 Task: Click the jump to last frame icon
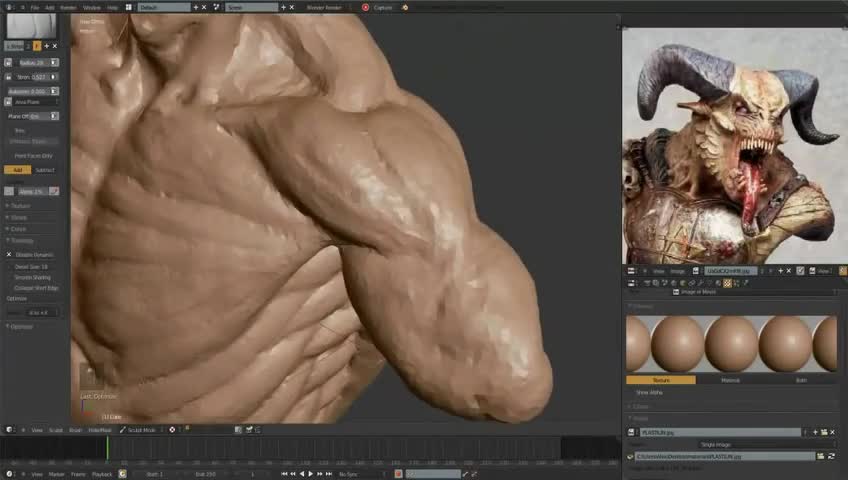point(331,474)
